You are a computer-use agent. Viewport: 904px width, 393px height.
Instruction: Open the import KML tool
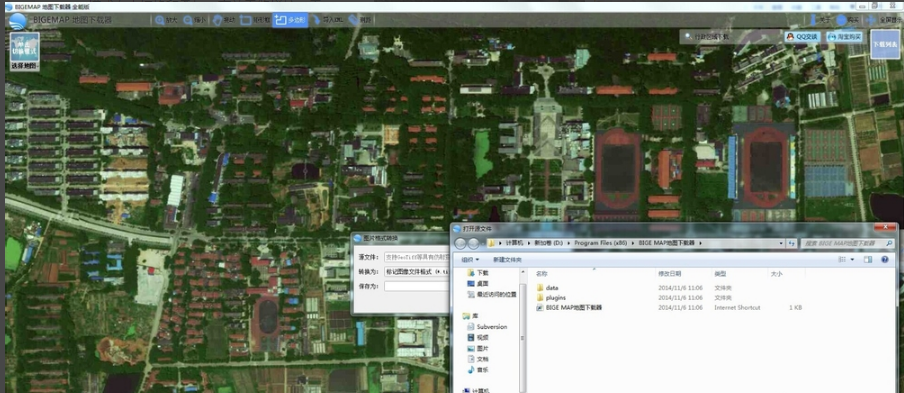click(327, 20)
